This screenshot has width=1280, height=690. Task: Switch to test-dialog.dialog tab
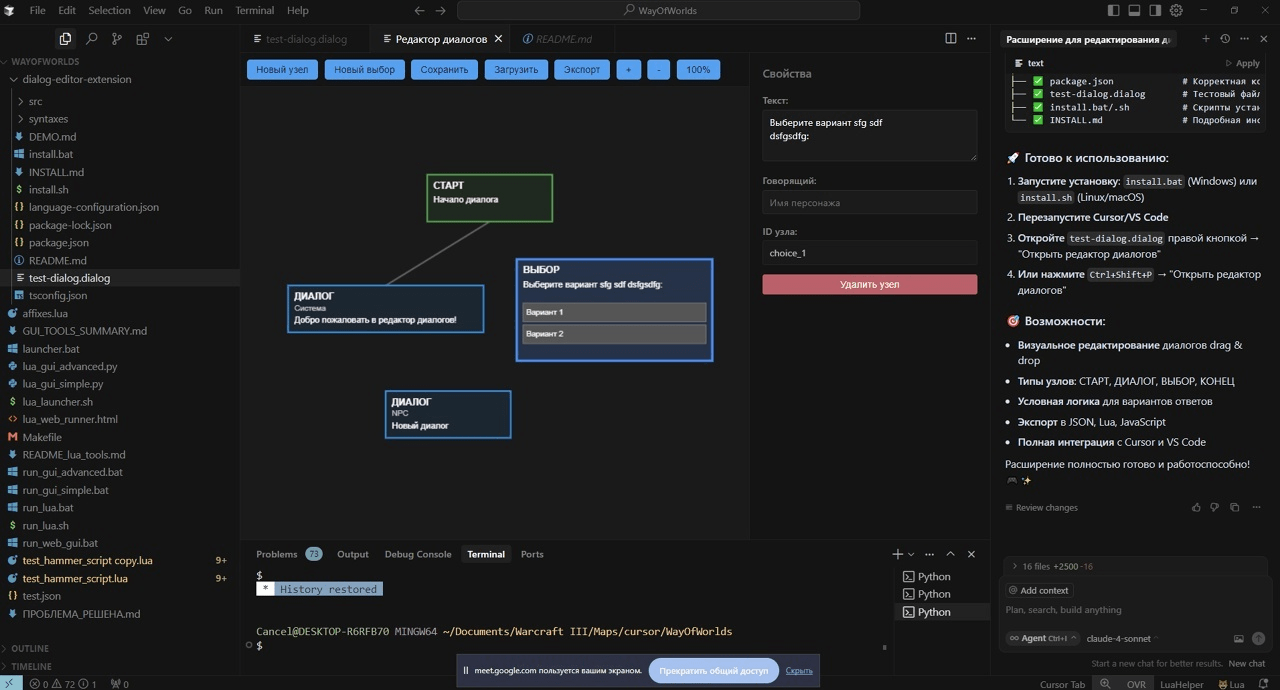coord(306,39)
